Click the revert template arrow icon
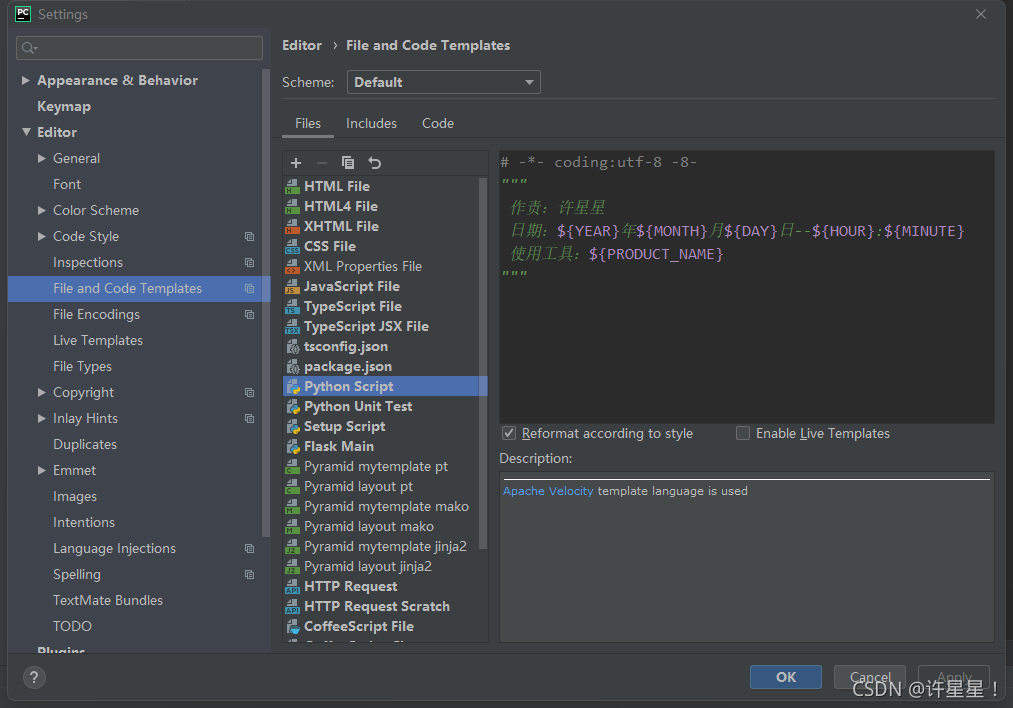This screenshot has width=1013, height=708. [x=375, y=163]
